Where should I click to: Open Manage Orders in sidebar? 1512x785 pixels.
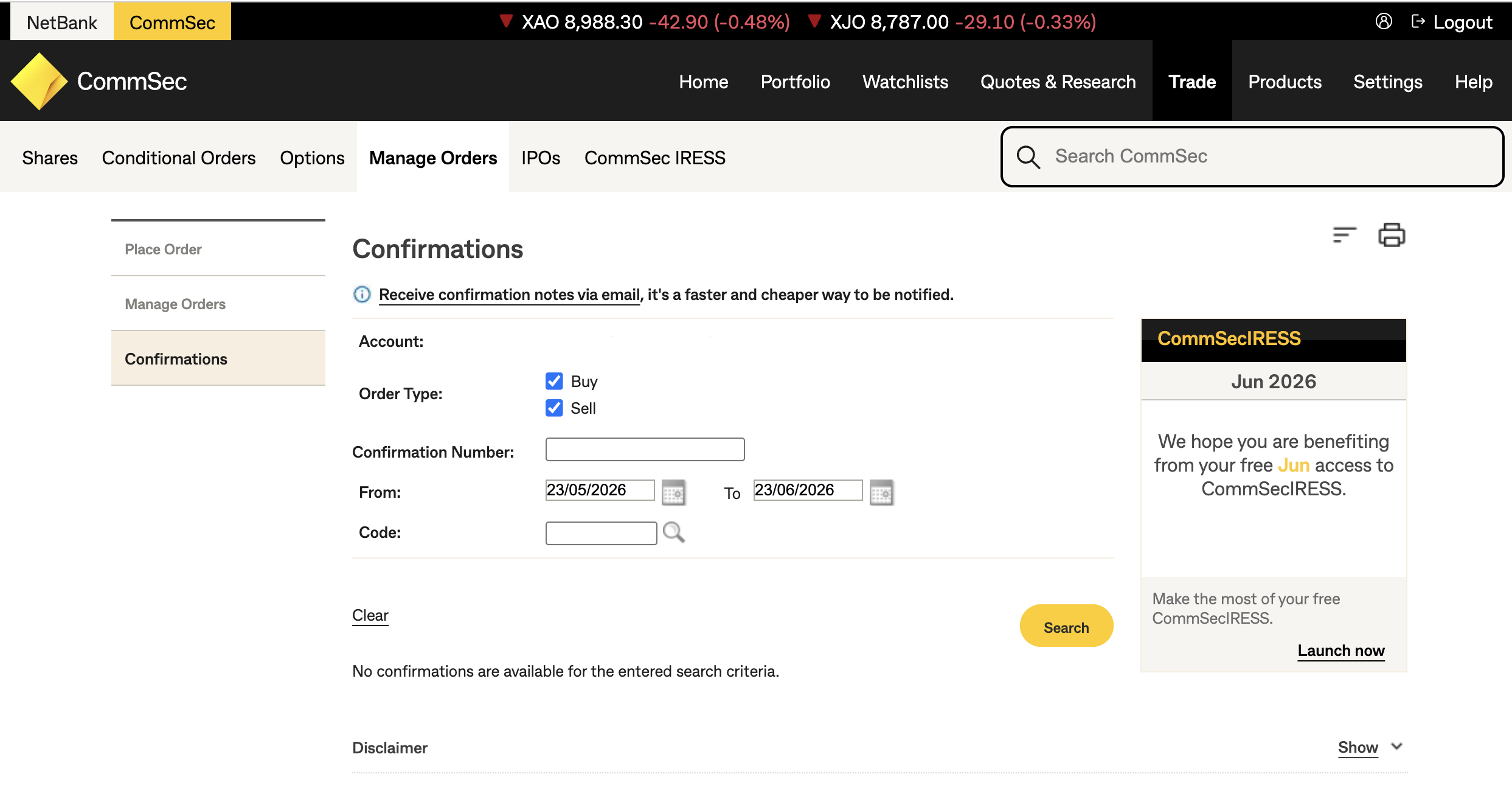coord(218,304)
